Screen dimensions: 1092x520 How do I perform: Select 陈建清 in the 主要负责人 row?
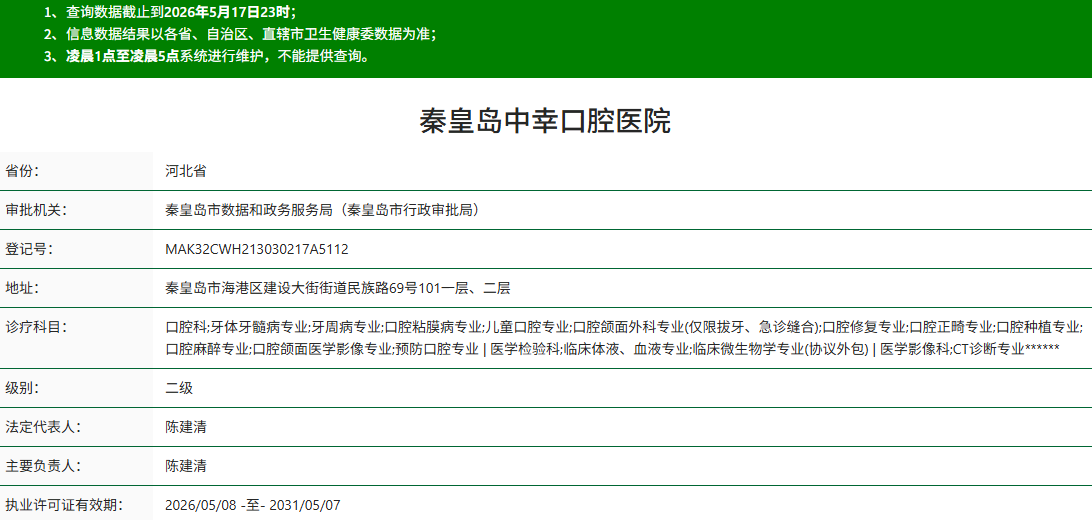[185, 466]
